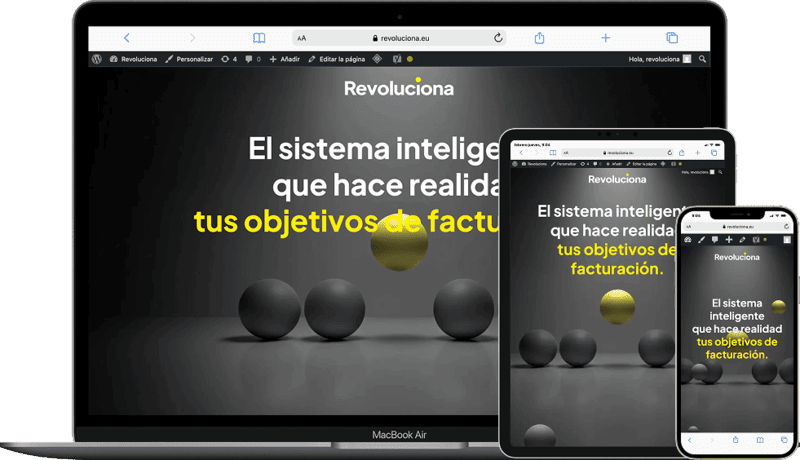Viewport: 800px width, 460px height.
Task: Click Editar la página on the iPad
Action: click(x=641, y=164)
